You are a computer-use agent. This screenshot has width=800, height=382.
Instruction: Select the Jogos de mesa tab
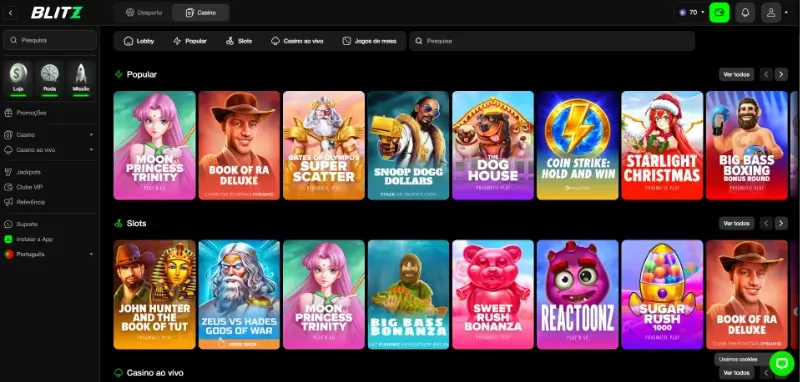(x=369, y=41)
